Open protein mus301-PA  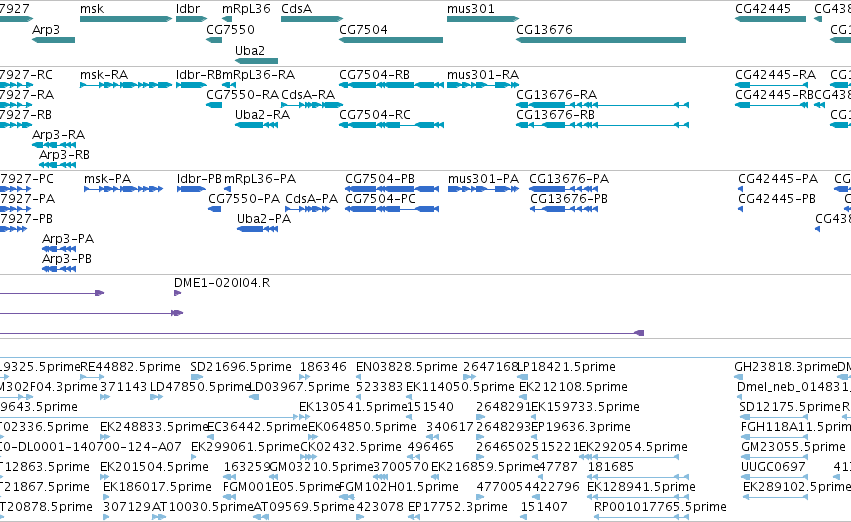(x=483, y=189)
